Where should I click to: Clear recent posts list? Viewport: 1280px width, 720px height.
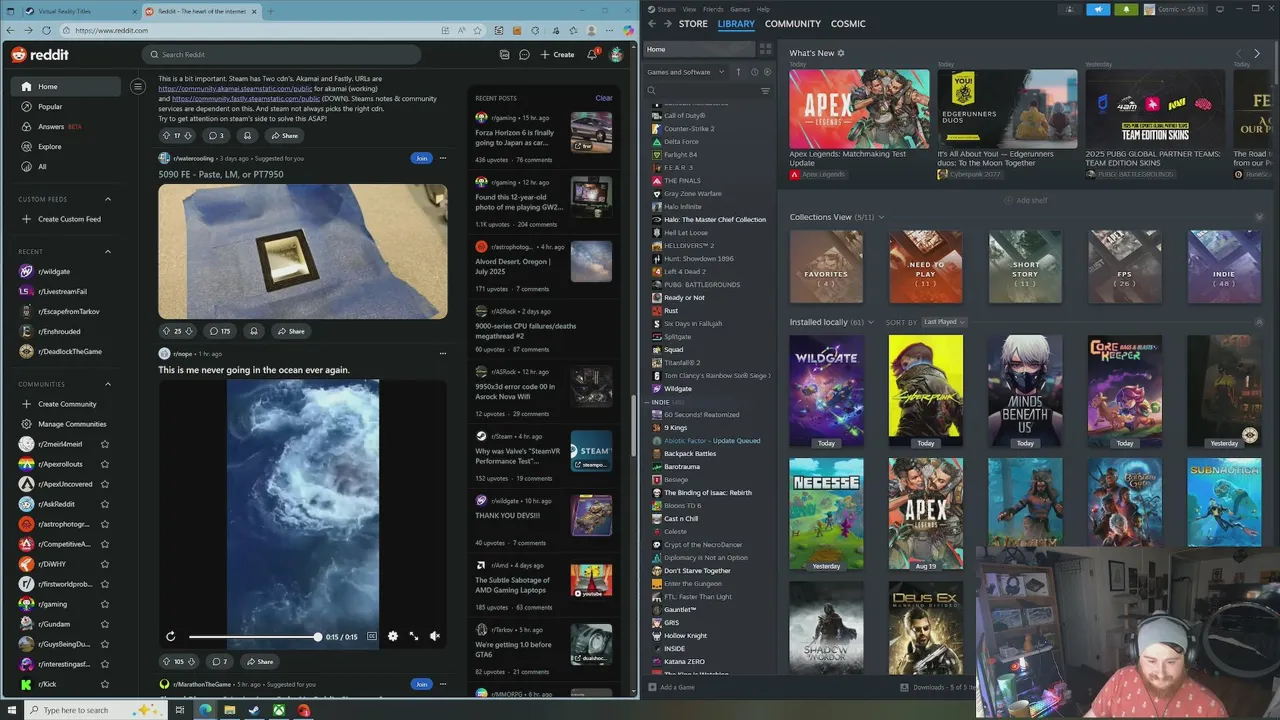(x=604, y=98)
